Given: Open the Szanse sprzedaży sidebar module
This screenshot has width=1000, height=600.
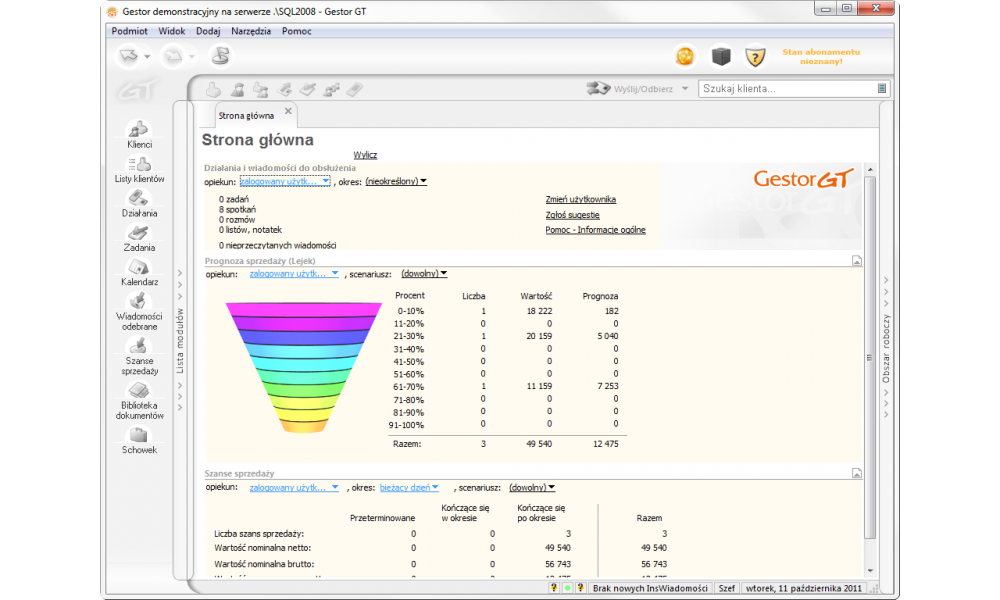Looking at the screenshot, I should point(139,356).
